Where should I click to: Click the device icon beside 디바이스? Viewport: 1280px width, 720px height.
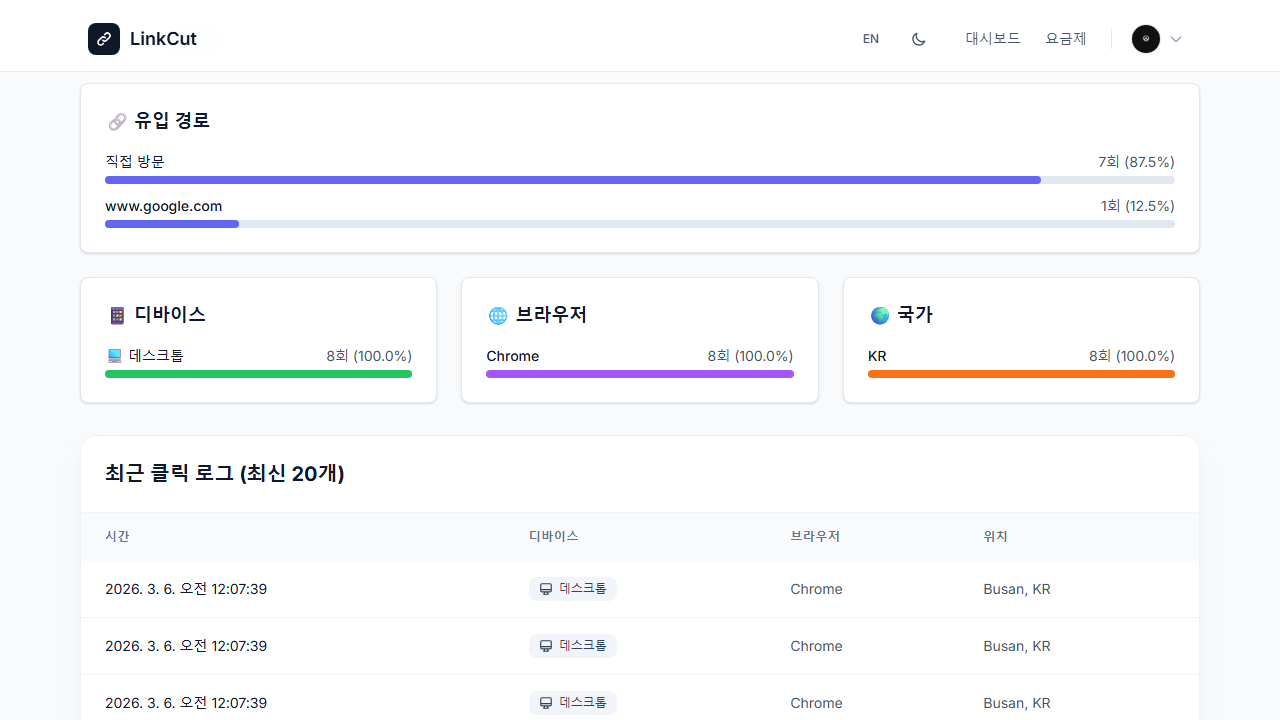click(117, 315)
